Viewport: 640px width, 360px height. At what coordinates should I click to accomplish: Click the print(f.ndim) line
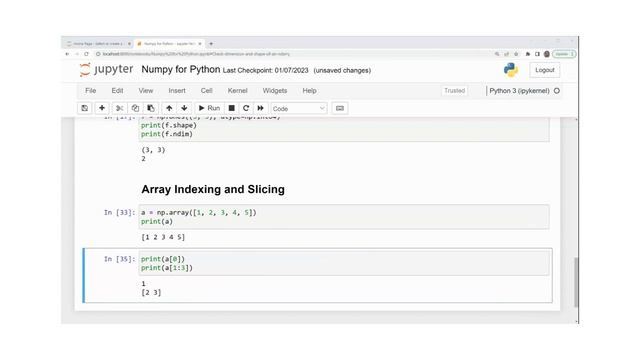point(167,134)
